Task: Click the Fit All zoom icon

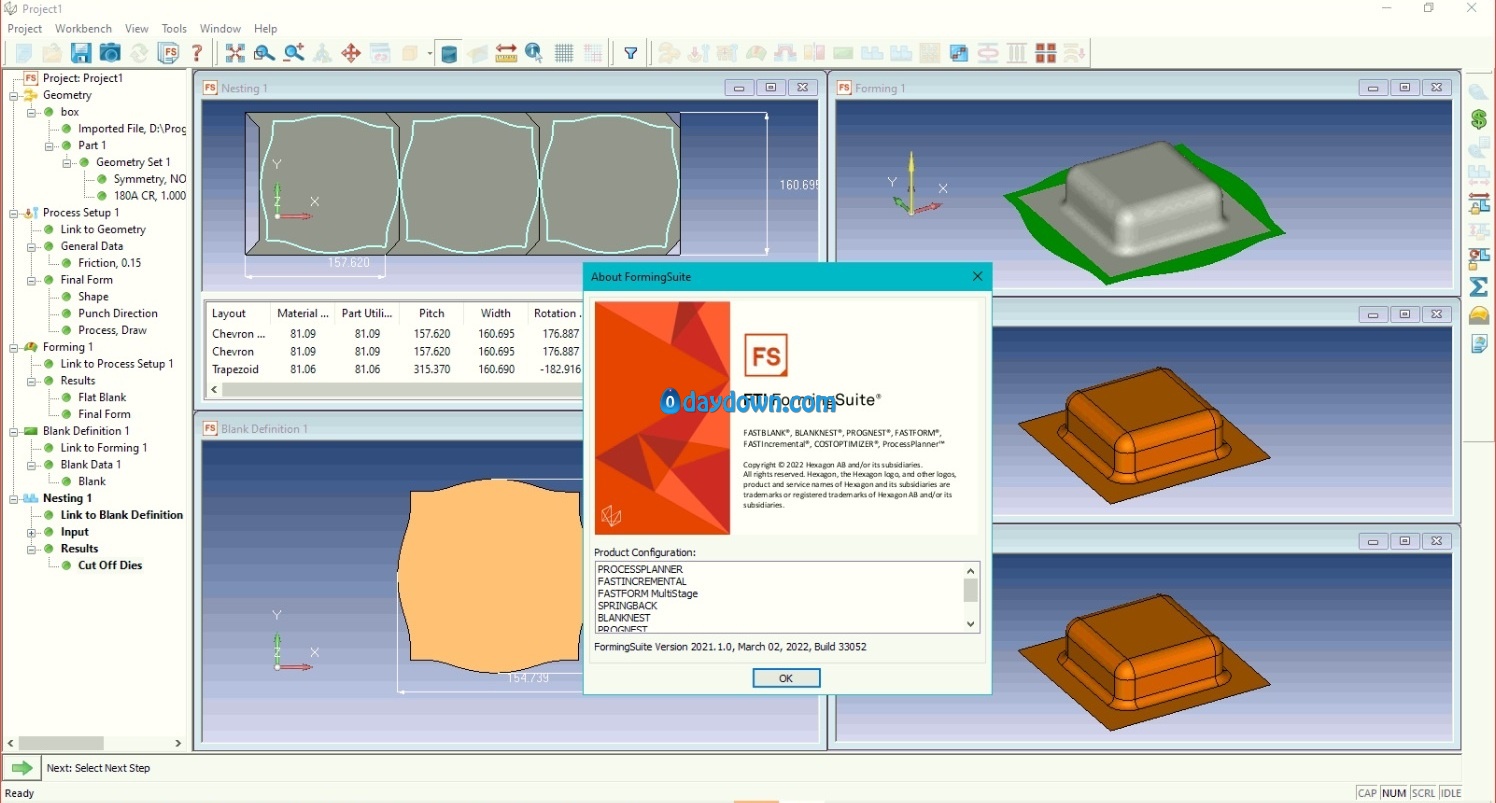Action: pos(235,53)
